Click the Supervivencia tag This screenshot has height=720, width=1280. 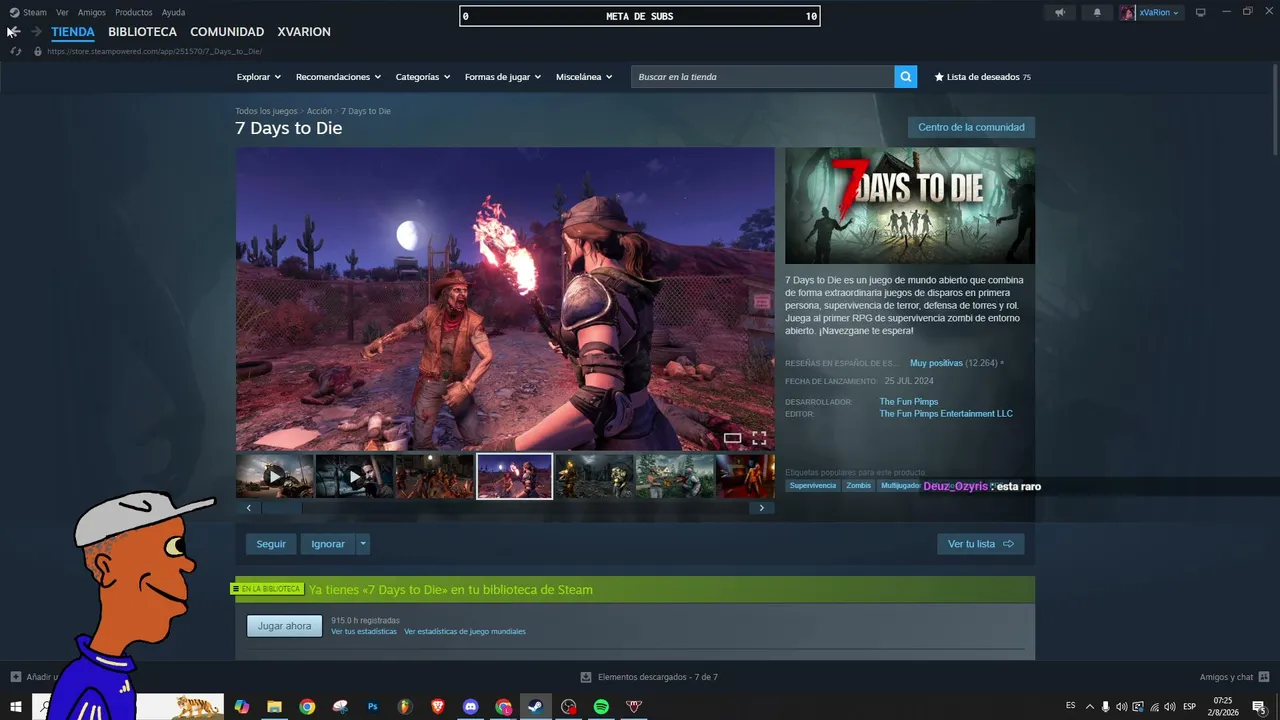coord(812,486)
